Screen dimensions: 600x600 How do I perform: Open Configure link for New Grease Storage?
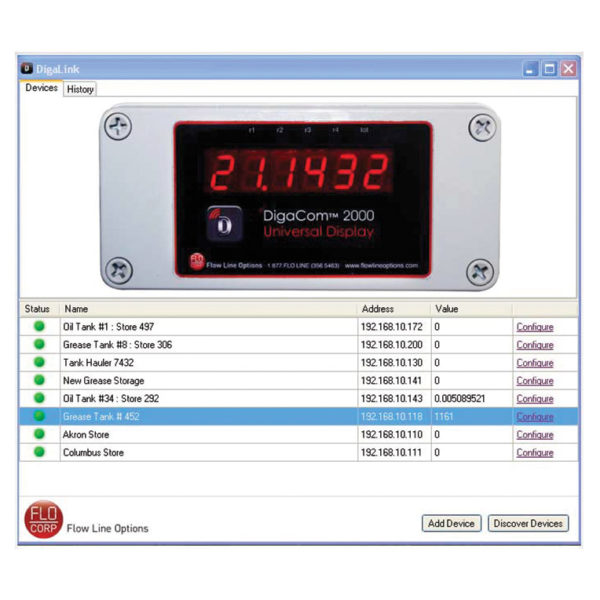tap(535, 381)
